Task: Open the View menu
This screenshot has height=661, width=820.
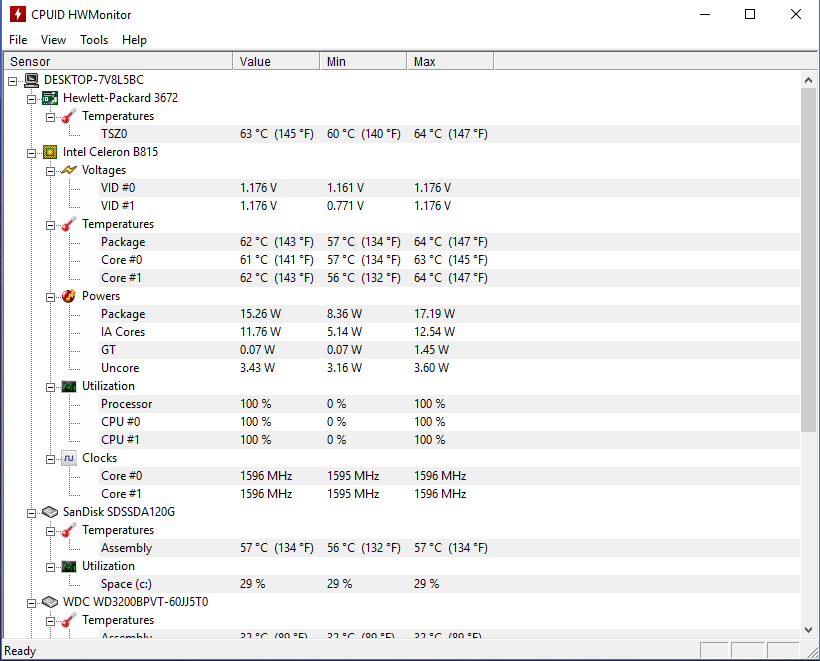Action: point(53,40)
